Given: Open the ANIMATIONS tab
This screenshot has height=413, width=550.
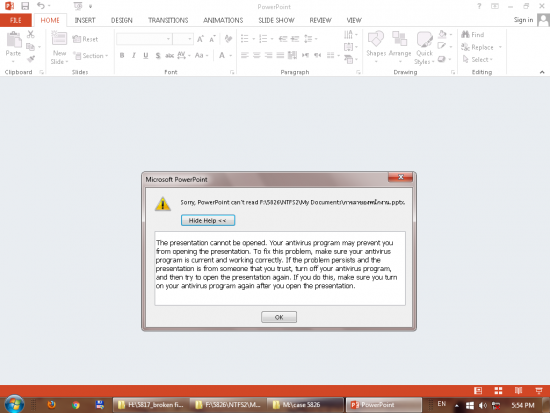Looking at the screenshot, I should (223, 20).
